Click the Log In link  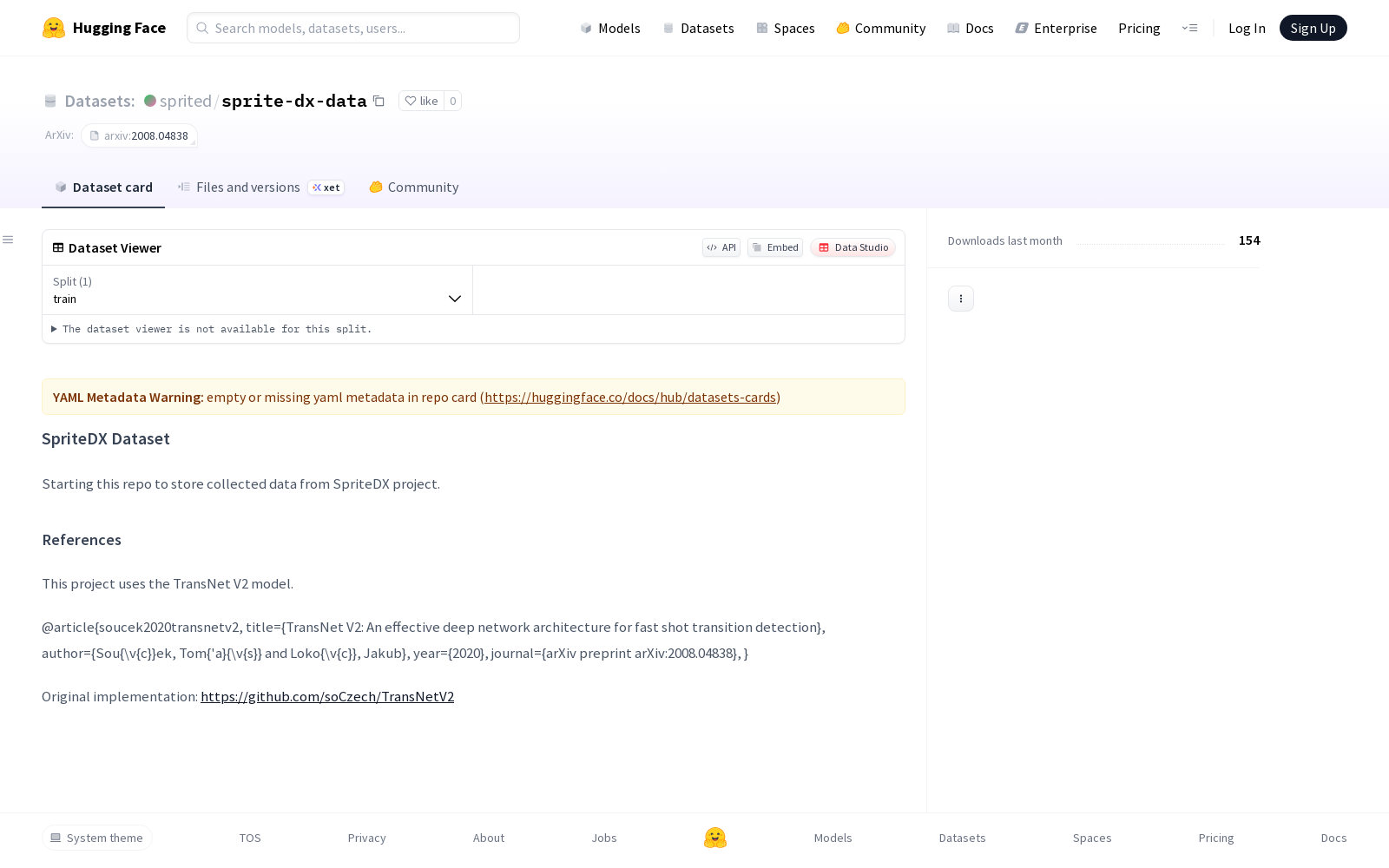1247,28
